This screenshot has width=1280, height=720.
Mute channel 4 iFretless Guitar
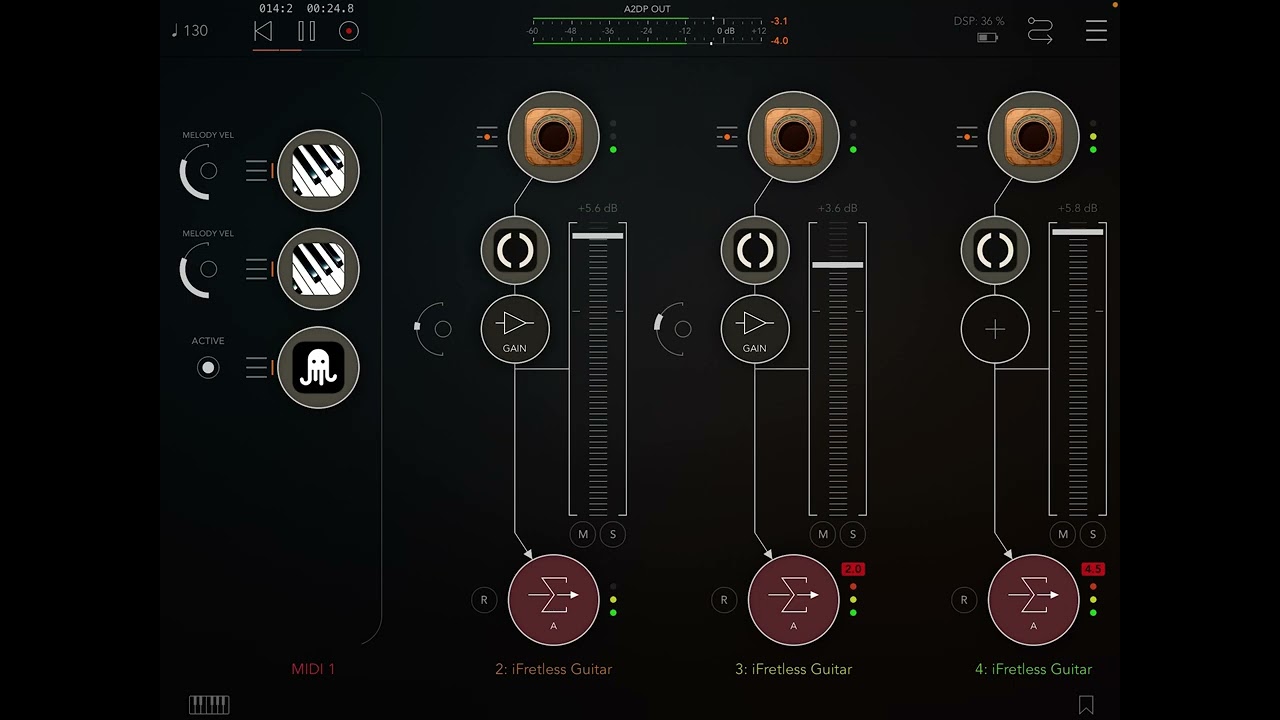click(x=1063, y=534)
